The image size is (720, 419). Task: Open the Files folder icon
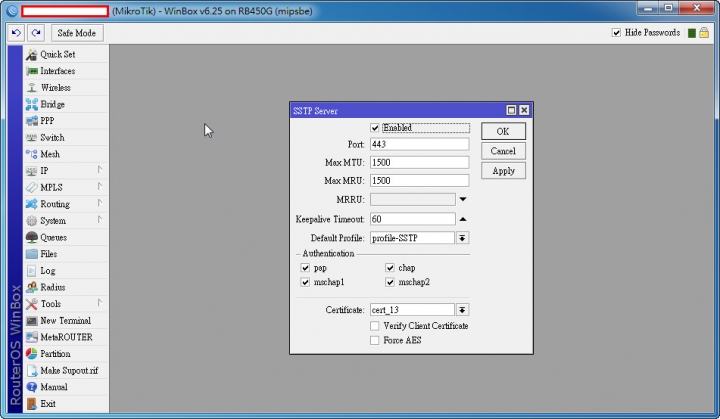click(32, 254)
